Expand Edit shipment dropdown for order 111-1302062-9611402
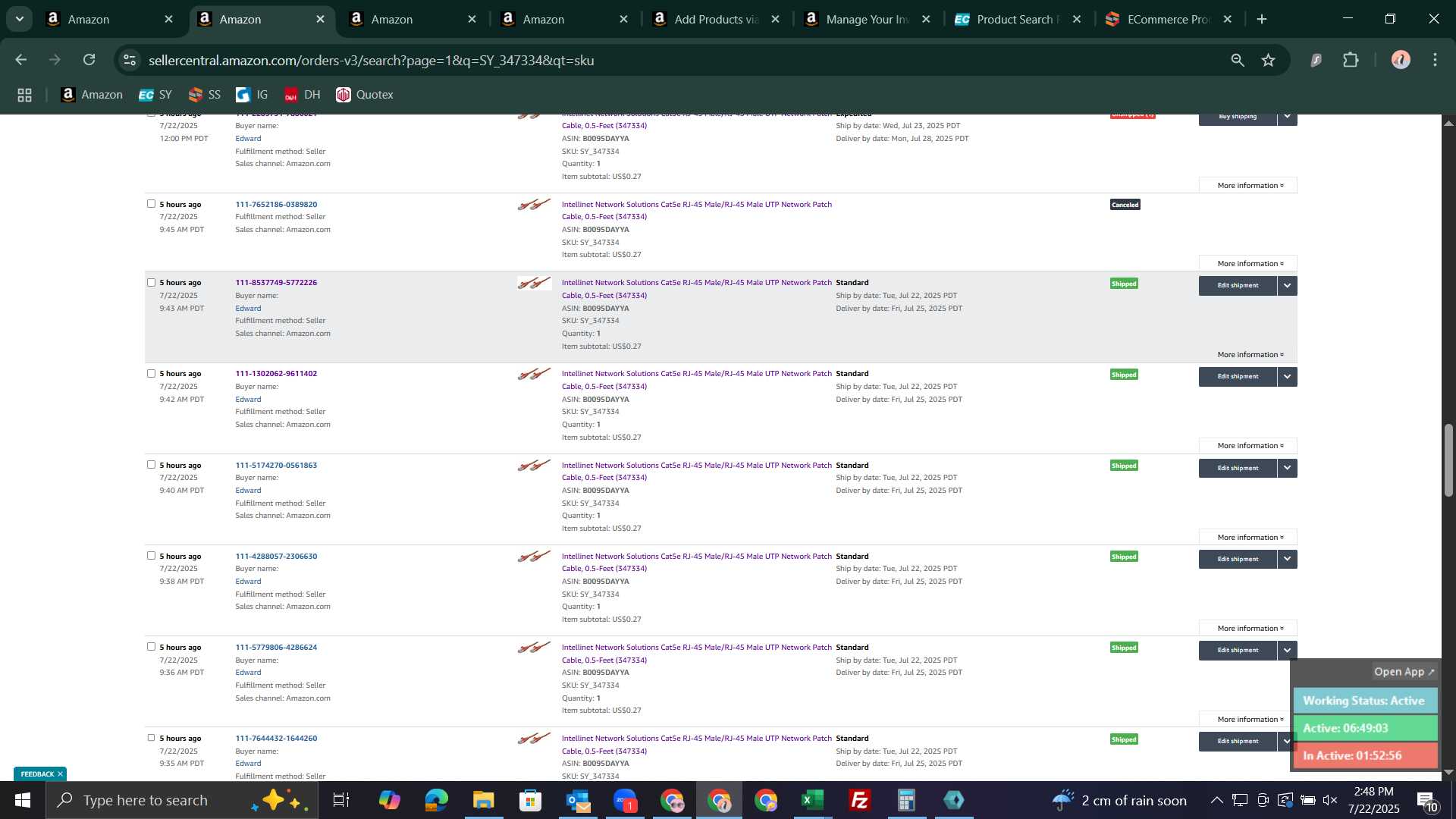Image resolution: width=1456 pixels, height=819 pixels. (1288, 377)
